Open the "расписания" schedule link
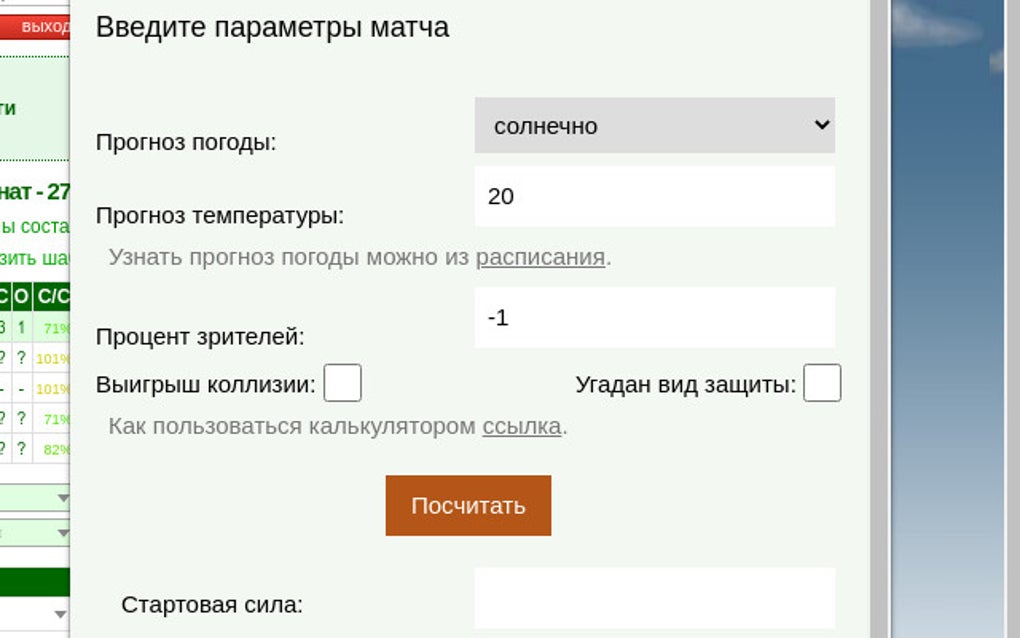The height and width of the screenshot is (638, 1020). tap(540, 256)
